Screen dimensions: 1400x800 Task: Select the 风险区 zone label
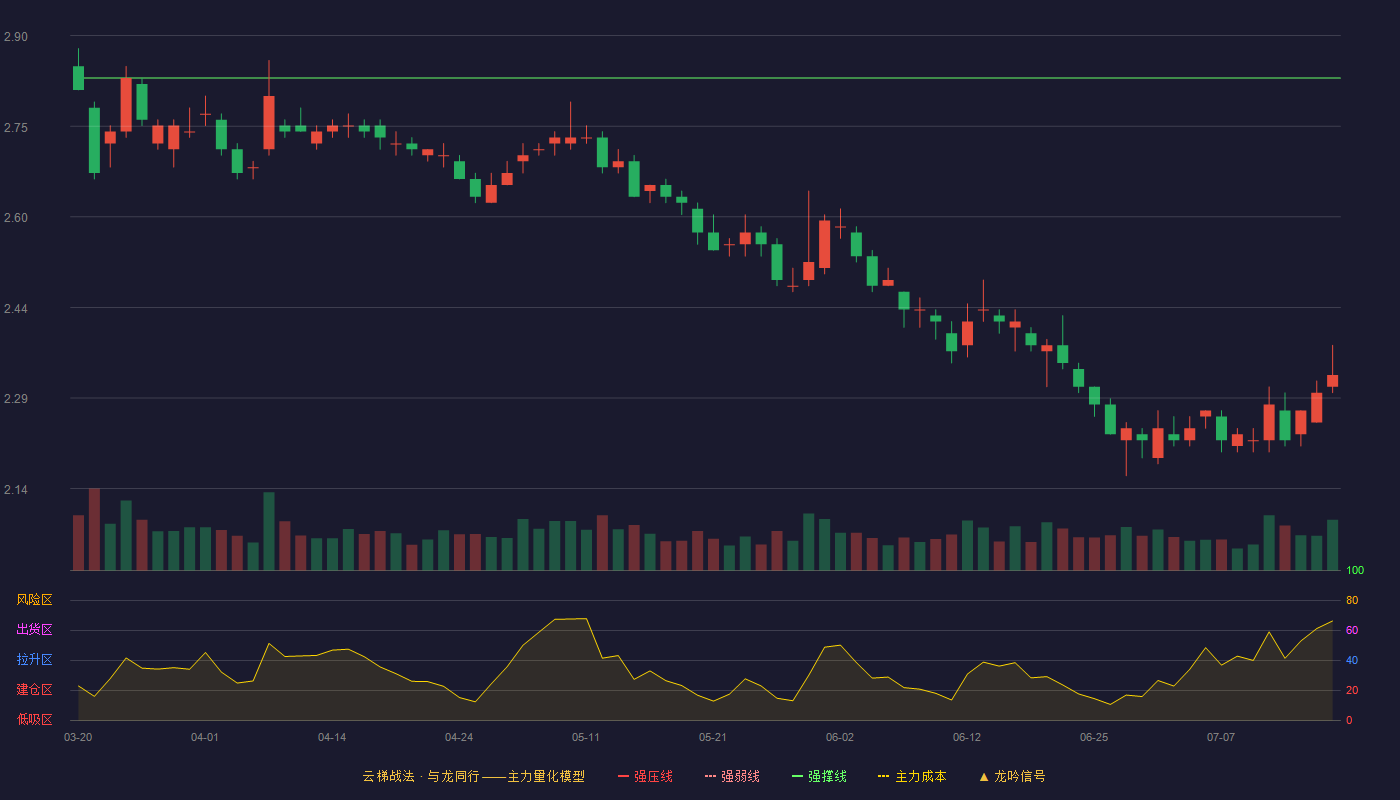coord(34,600)
